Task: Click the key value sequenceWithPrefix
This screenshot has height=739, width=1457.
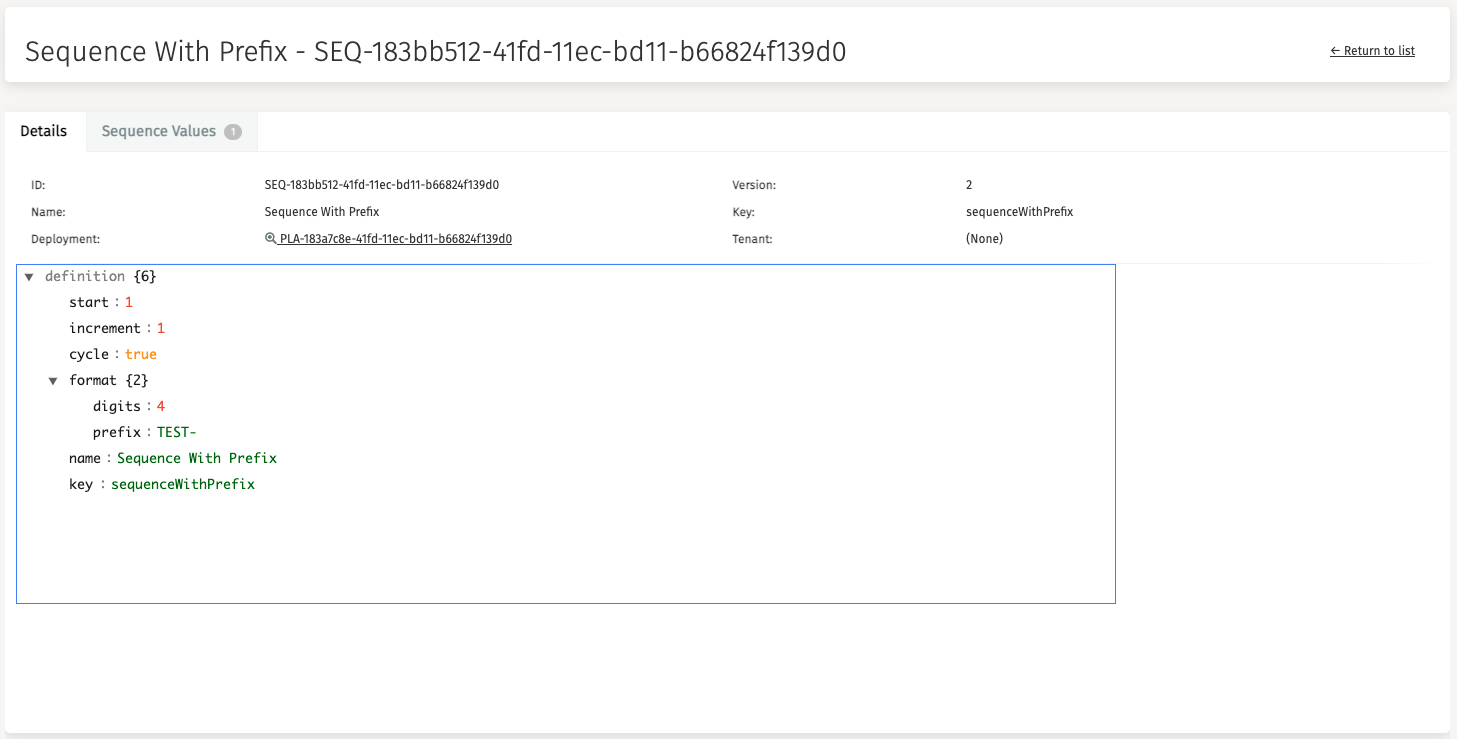Action: pyautogui.click(x=183, y=484)
